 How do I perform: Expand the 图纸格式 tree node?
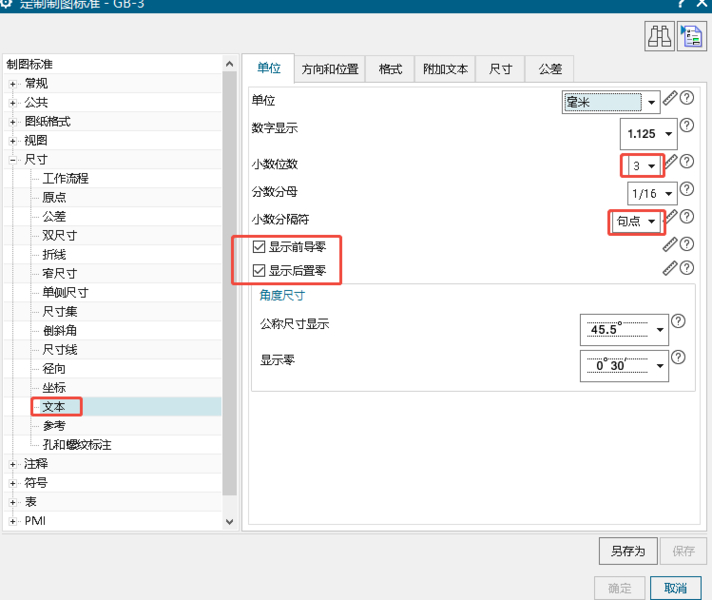[x=13, y=122]
